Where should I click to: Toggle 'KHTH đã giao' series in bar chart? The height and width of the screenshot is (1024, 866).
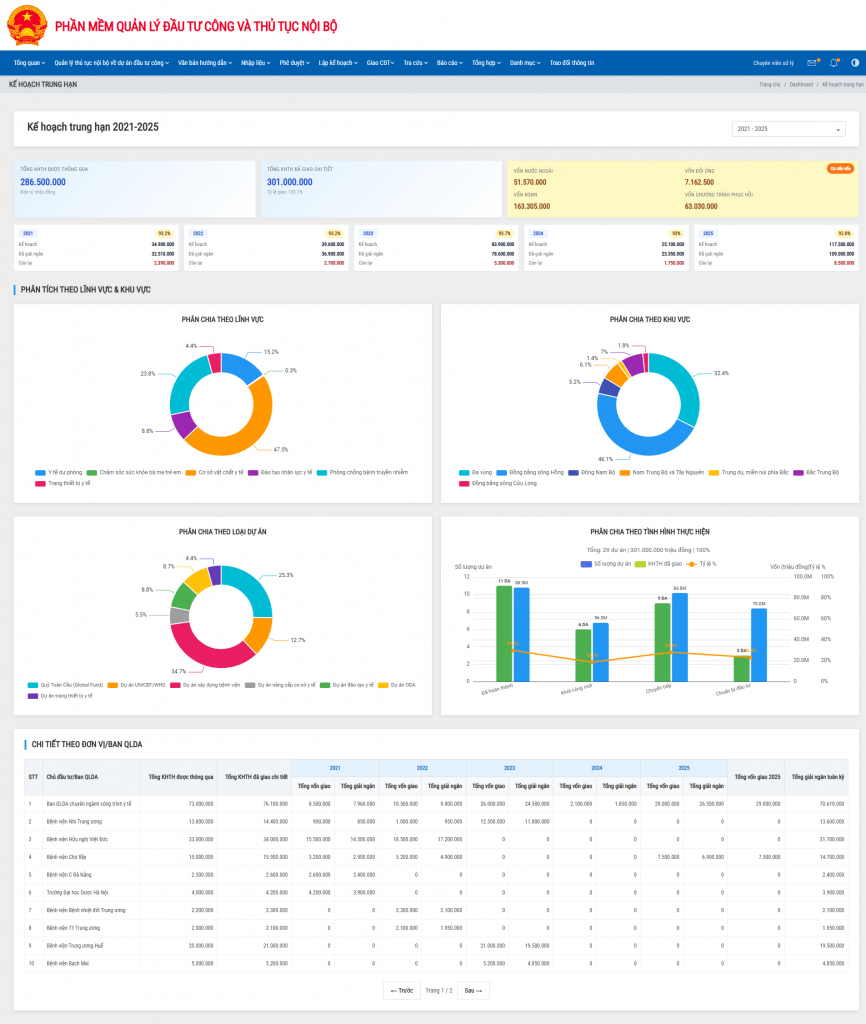660,564
